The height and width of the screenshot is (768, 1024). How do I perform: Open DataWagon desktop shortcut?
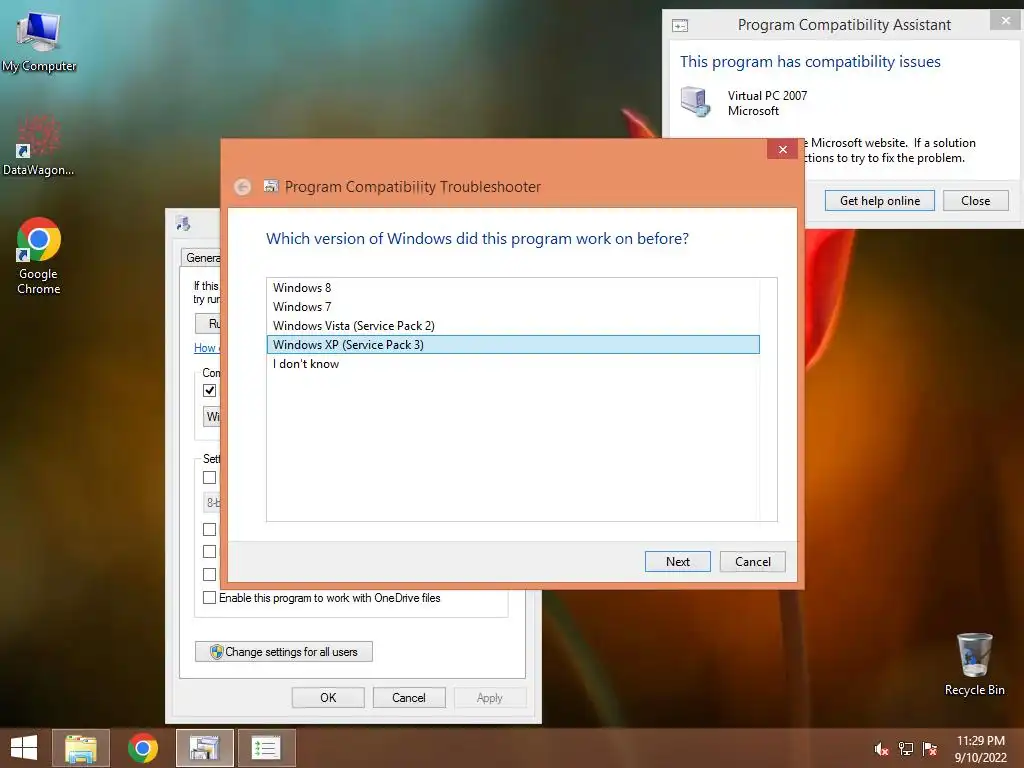click(x=38, y=145)
